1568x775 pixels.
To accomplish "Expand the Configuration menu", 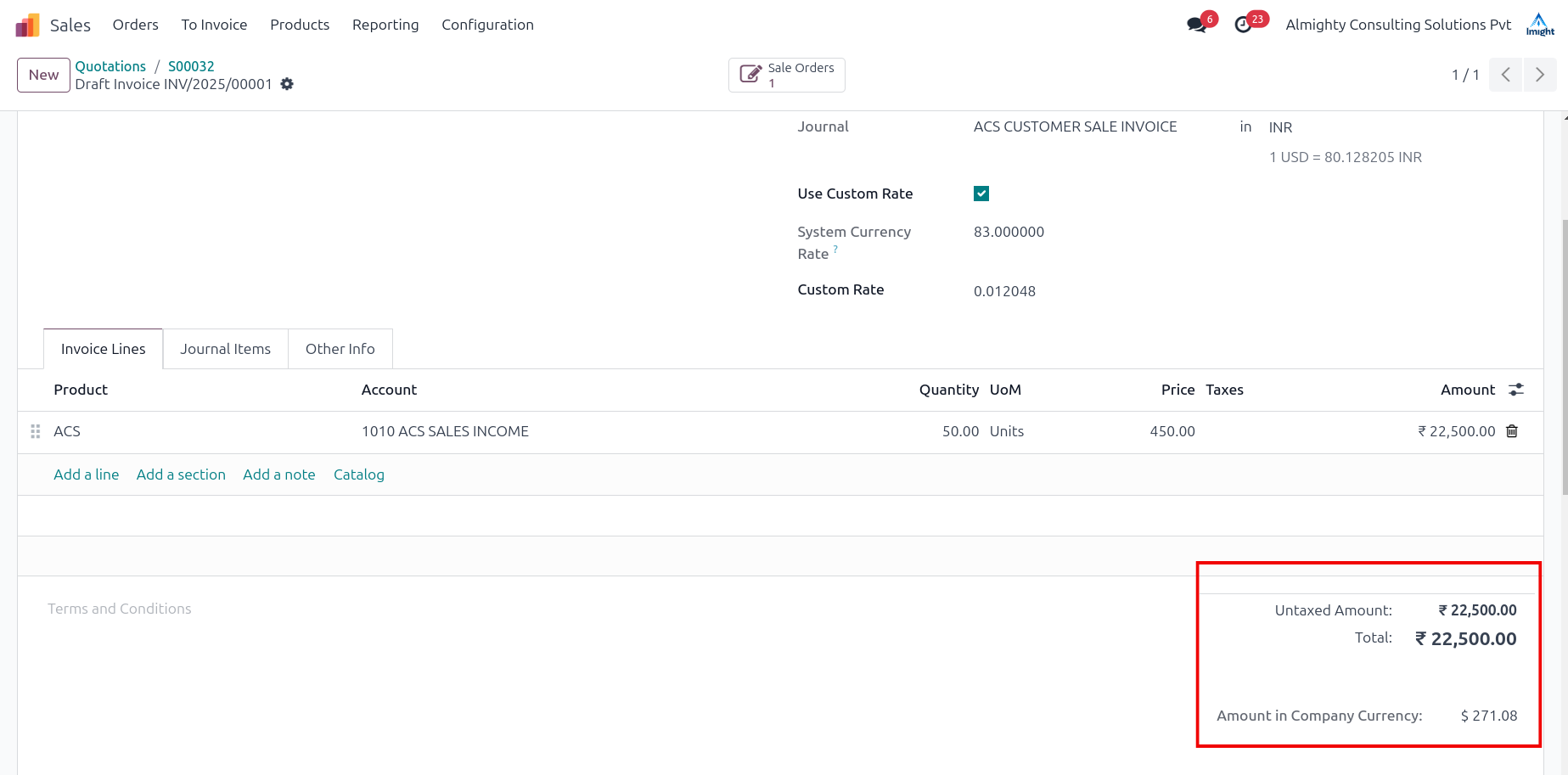I will coord(487,25).
